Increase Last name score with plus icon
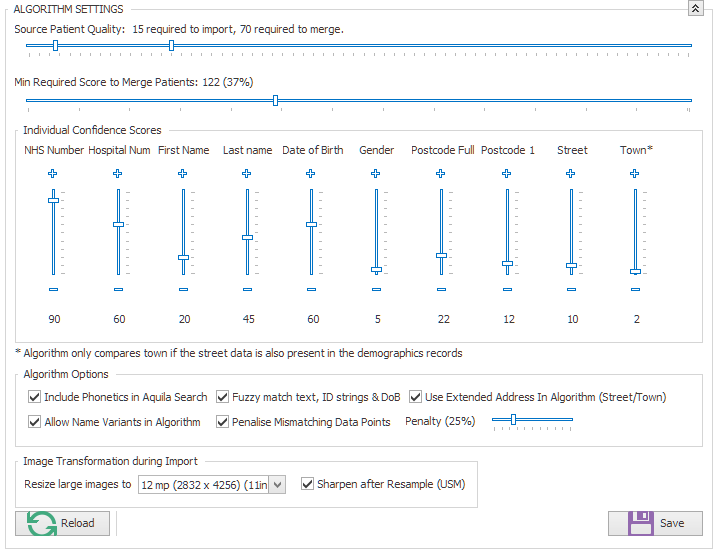The height and width of the screenshot is (552, 717). click(x=246, y=173)
